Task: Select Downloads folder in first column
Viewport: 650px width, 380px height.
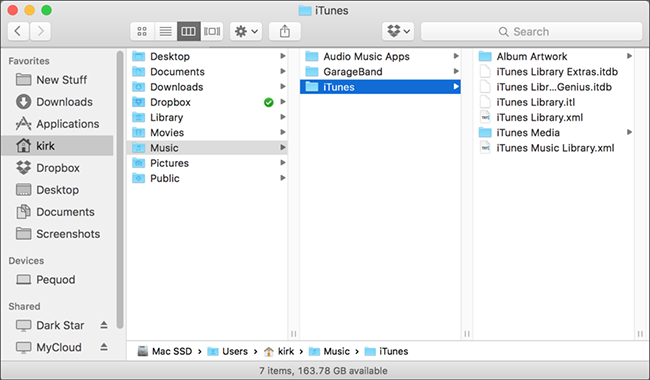Action: (x=207, y=87)
